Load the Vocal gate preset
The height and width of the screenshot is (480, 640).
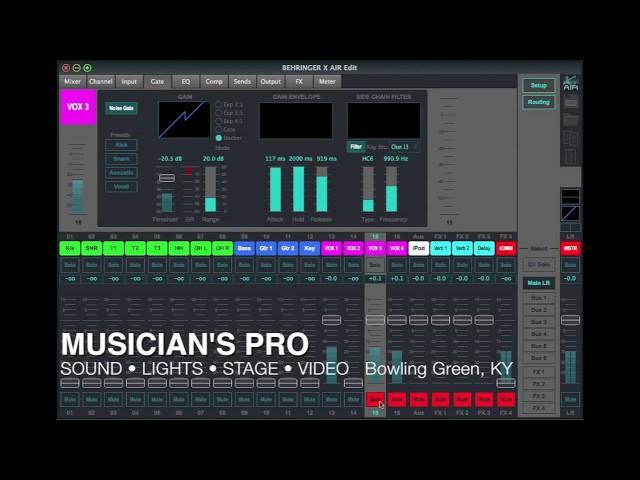click(x=121, y=187)
